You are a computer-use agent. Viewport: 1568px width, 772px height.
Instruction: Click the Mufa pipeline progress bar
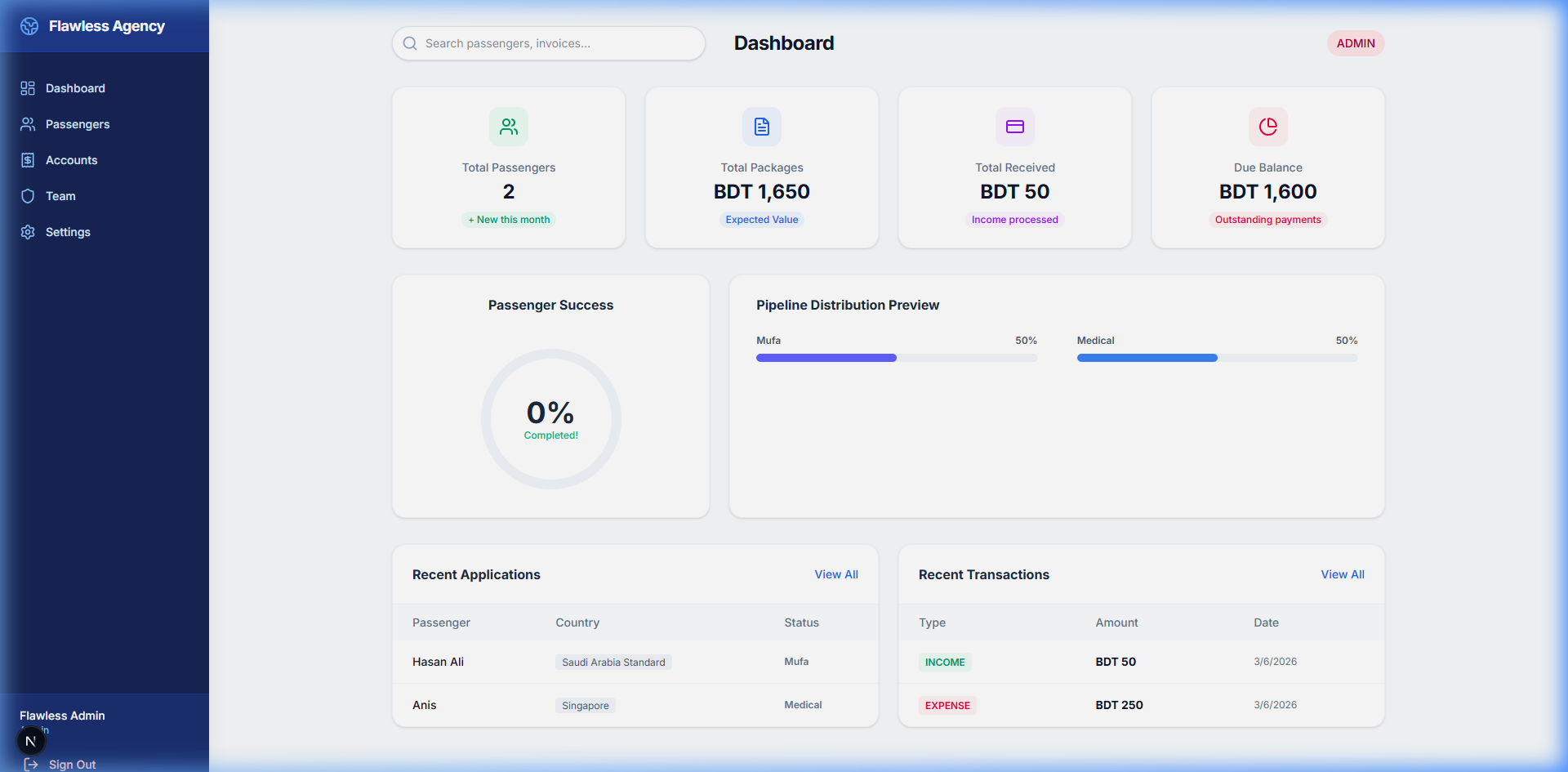pyautogui.click(x=896, y=358)
